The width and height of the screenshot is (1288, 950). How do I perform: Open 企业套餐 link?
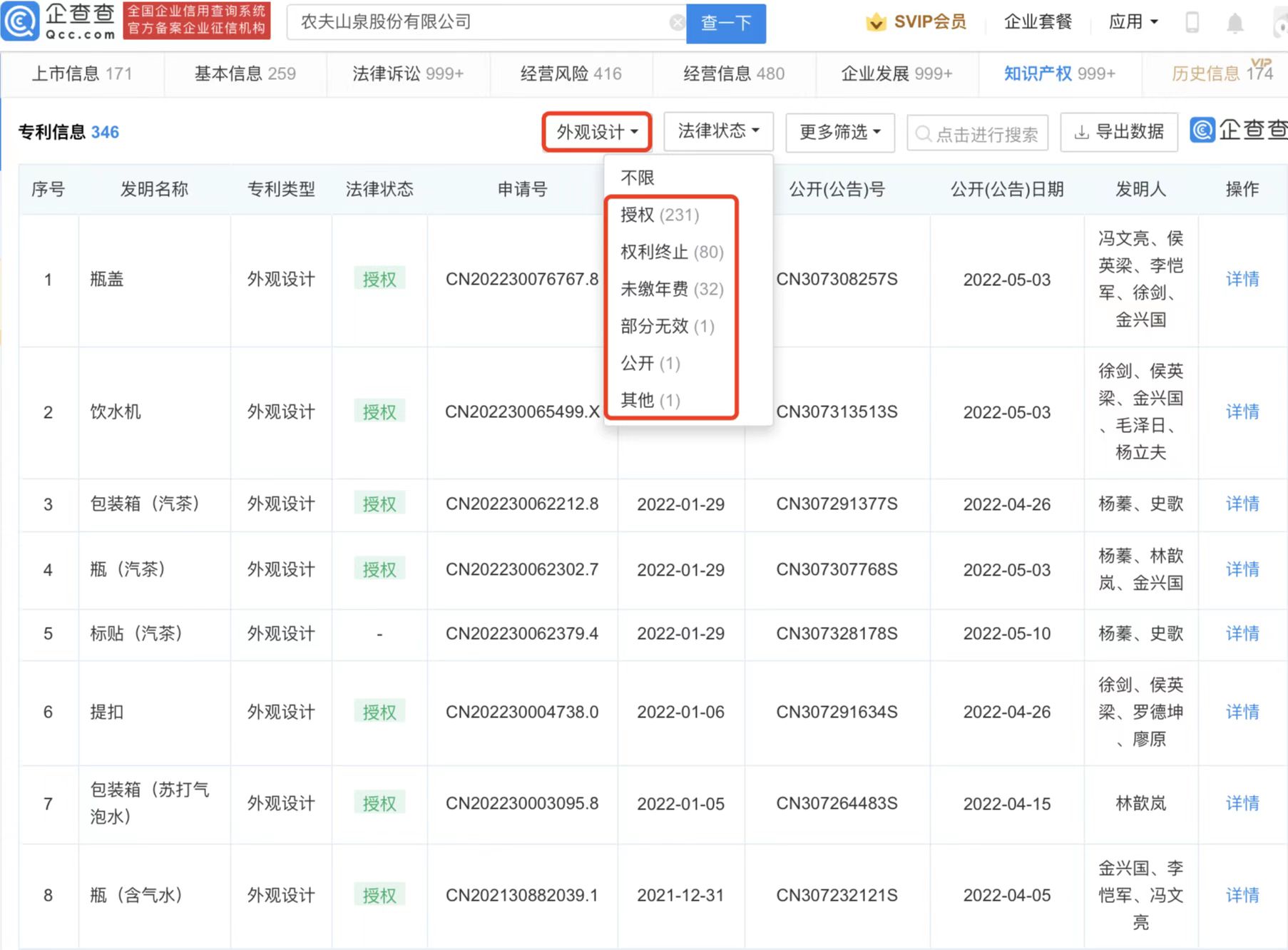(1038, 22)
